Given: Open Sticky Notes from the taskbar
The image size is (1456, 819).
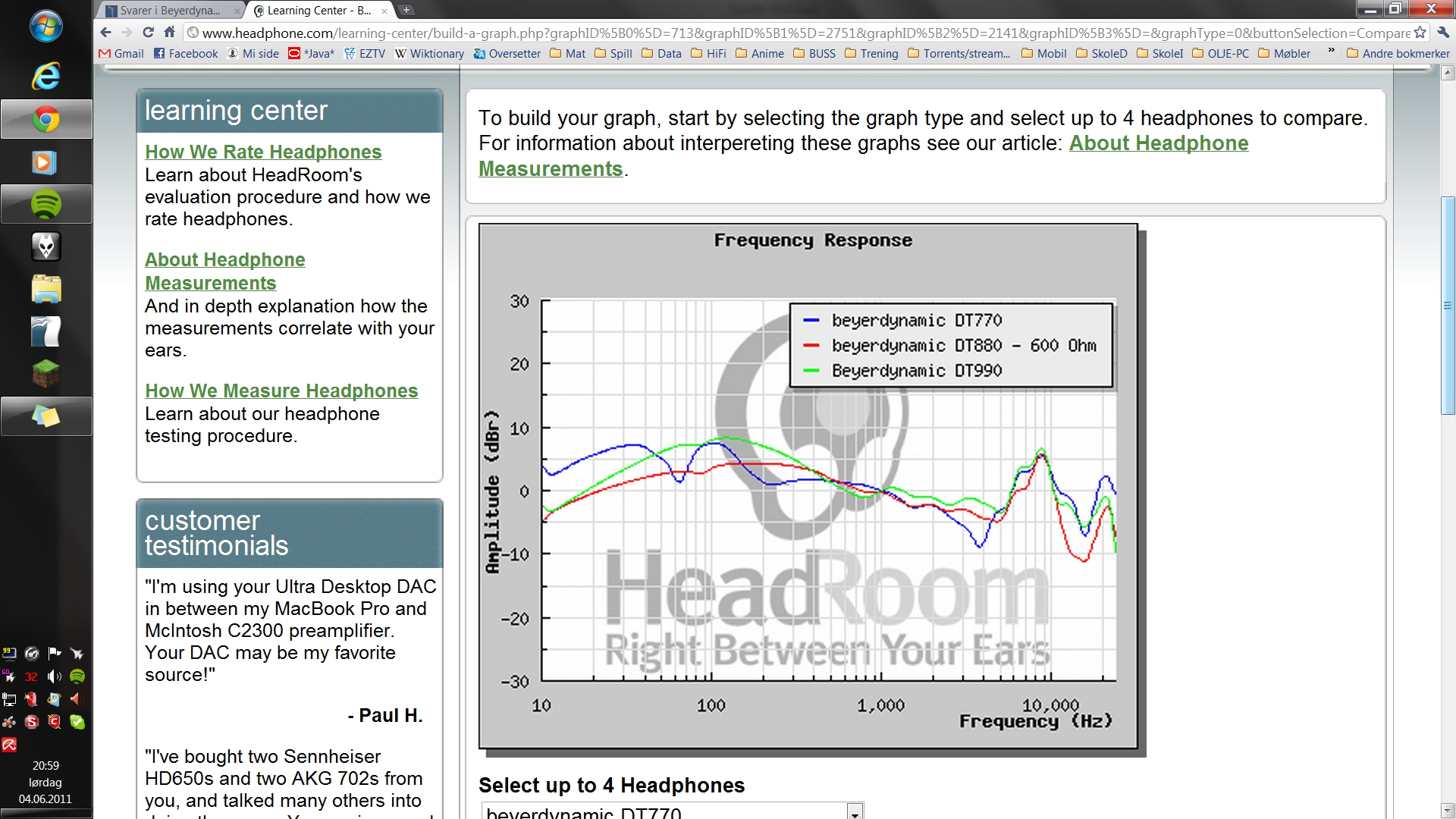Looking at the screenshot, I should pos(46,416).
